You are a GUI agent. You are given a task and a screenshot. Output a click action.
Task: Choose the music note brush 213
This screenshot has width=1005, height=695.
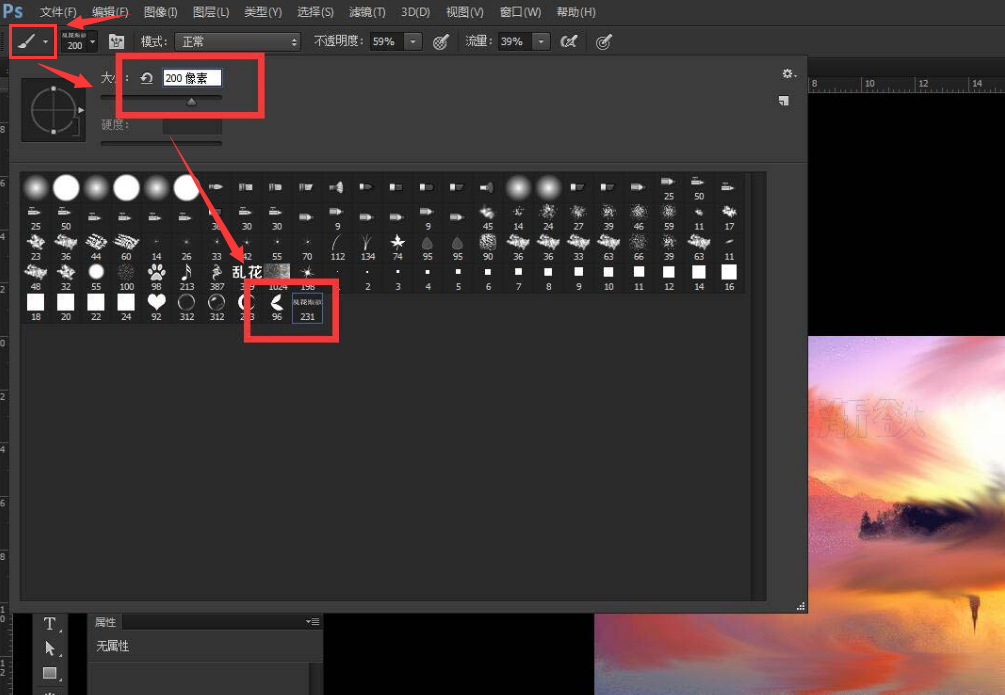point(187,278)
